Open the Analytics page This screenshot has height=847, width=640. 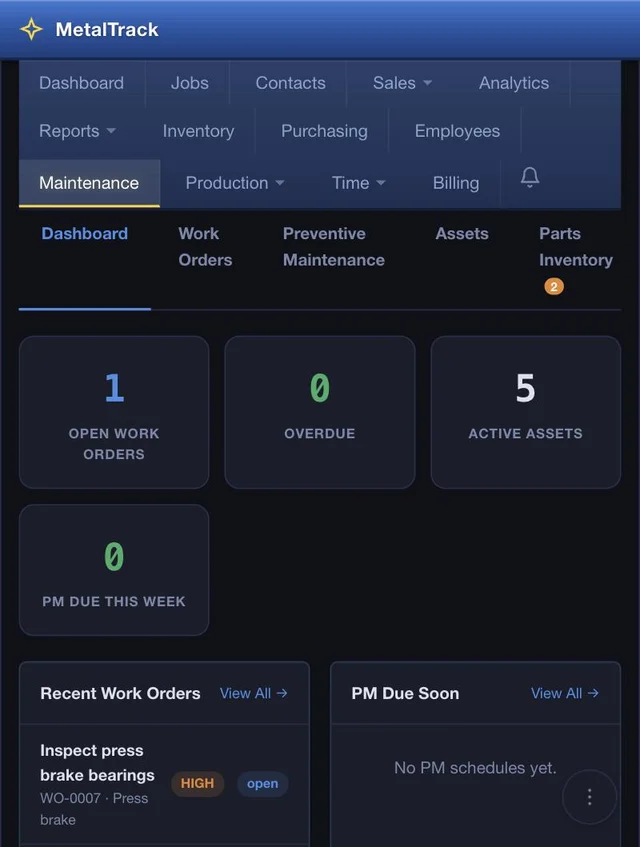pos(514,83)
